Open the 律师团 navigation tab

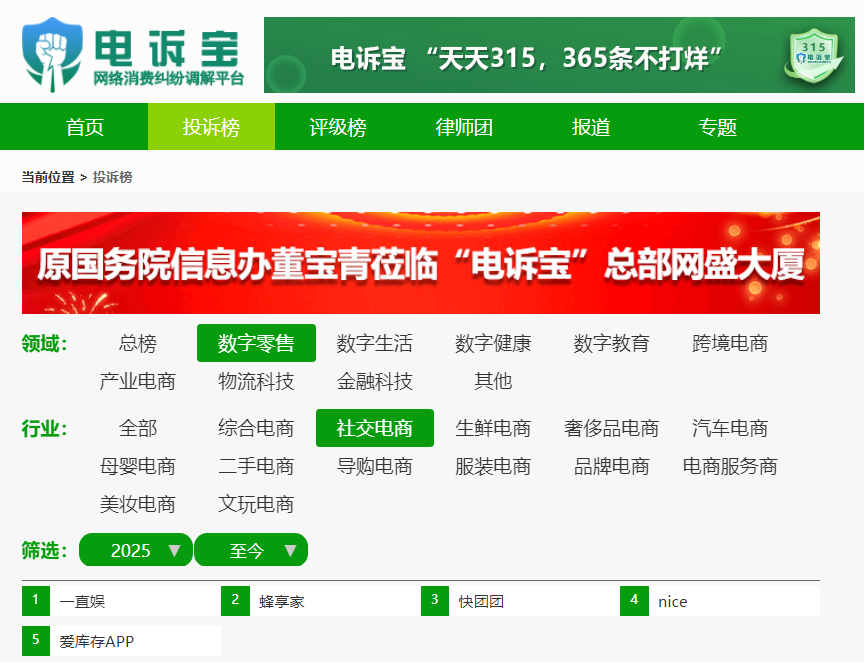[x=465, y=127]
